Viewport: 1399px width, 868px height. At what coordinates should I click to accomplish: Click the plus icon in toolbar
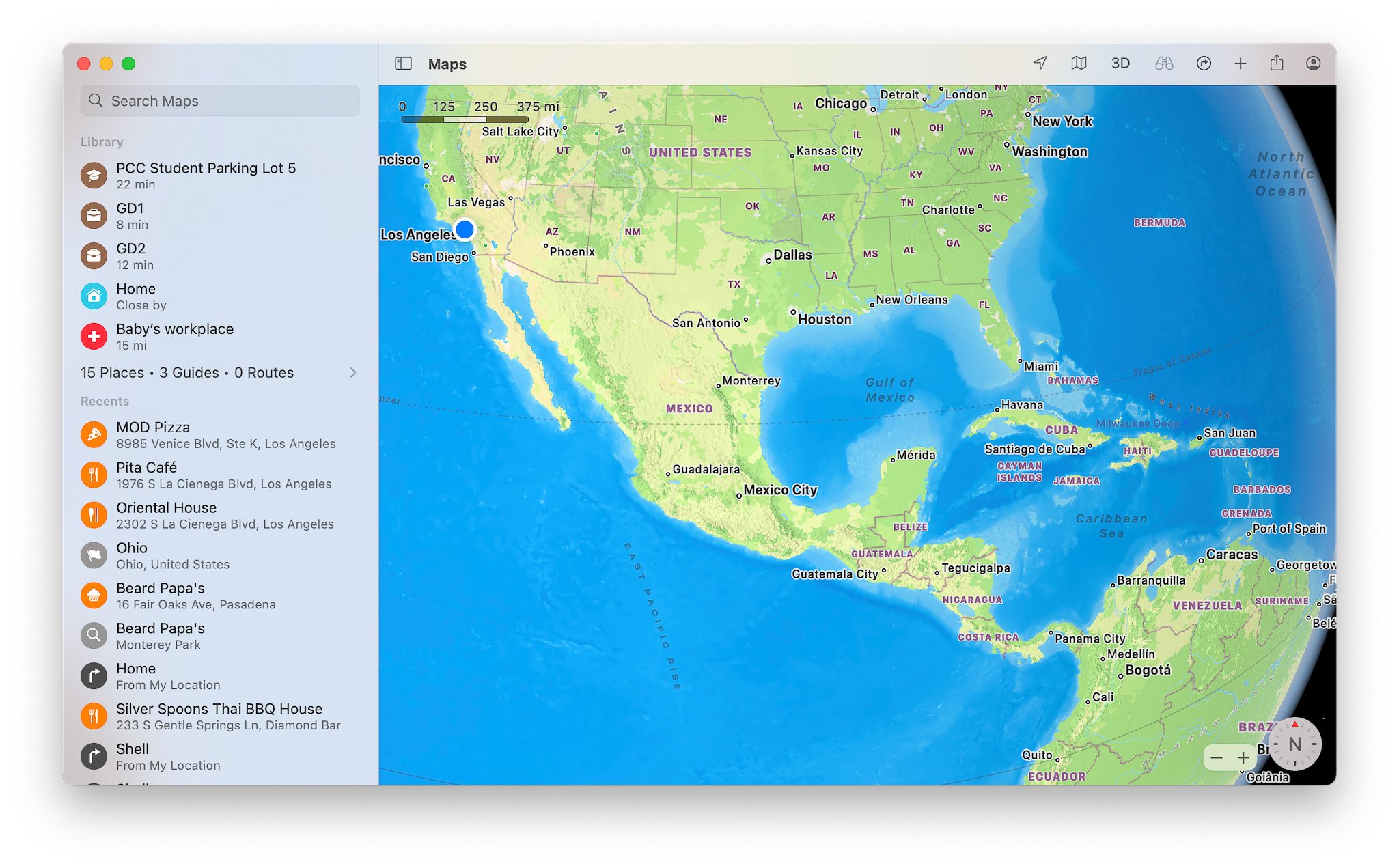[x=1241, y=64]
